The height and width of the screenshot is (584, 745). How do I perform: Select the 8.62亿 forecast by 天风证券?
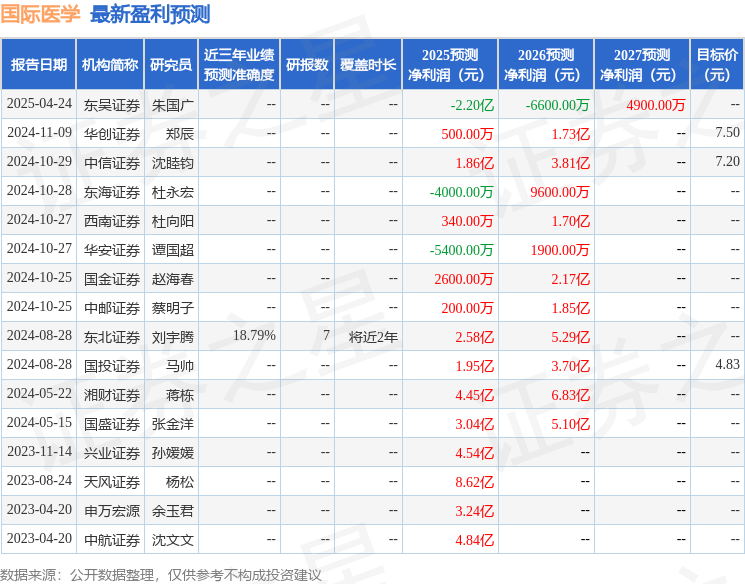tap(474, 482)
